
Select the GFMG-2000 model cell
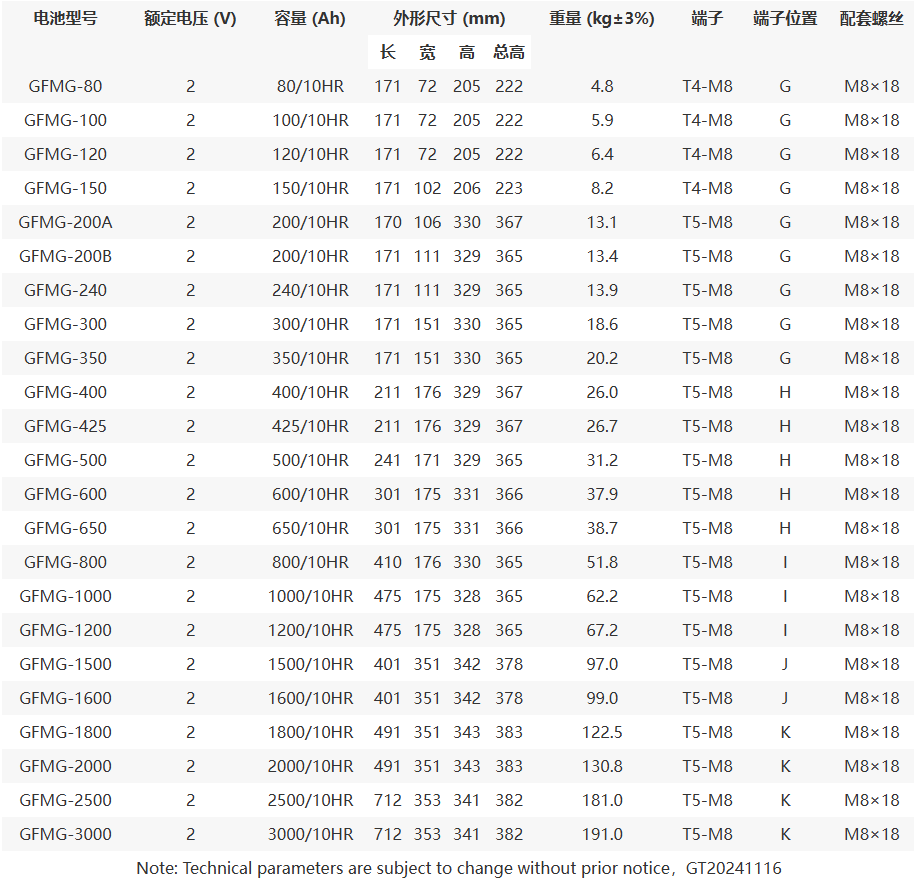pos(65,766)
